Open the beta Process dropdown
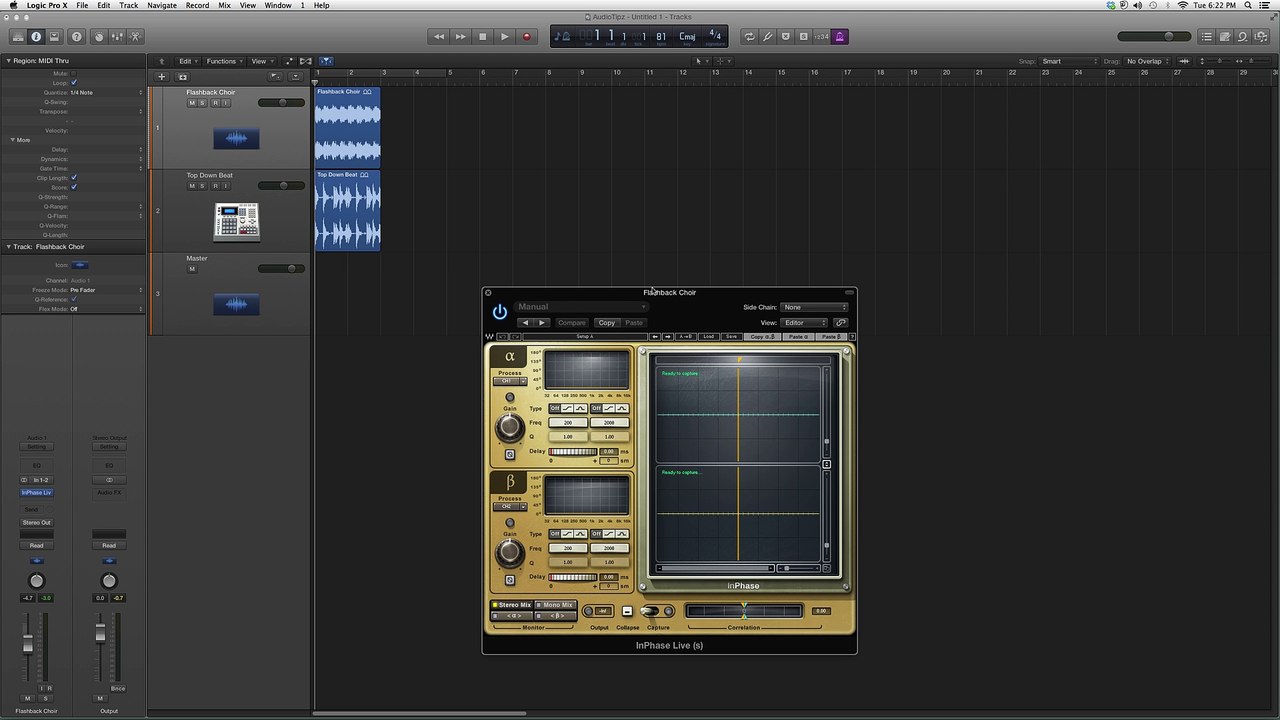The height and width of the screenshot is (720, 1280). (x=510, y=506)
